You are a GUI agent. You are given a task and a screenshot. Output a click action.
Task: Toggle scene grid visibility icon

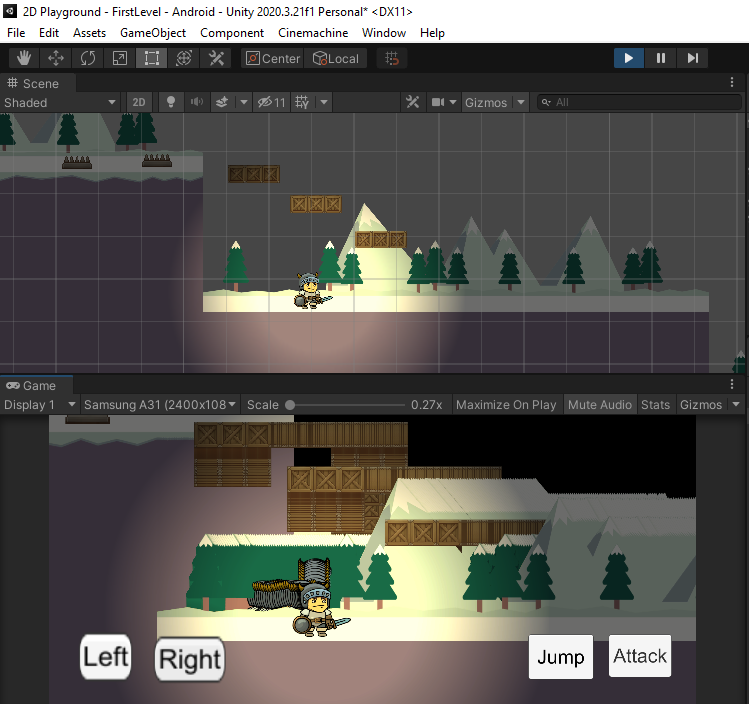pyautogui.click(x=302, y=102)
